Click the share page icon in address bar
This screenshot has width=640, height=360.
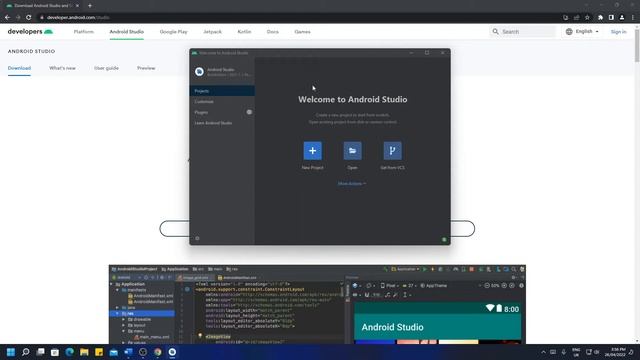[x=576, y=18]
